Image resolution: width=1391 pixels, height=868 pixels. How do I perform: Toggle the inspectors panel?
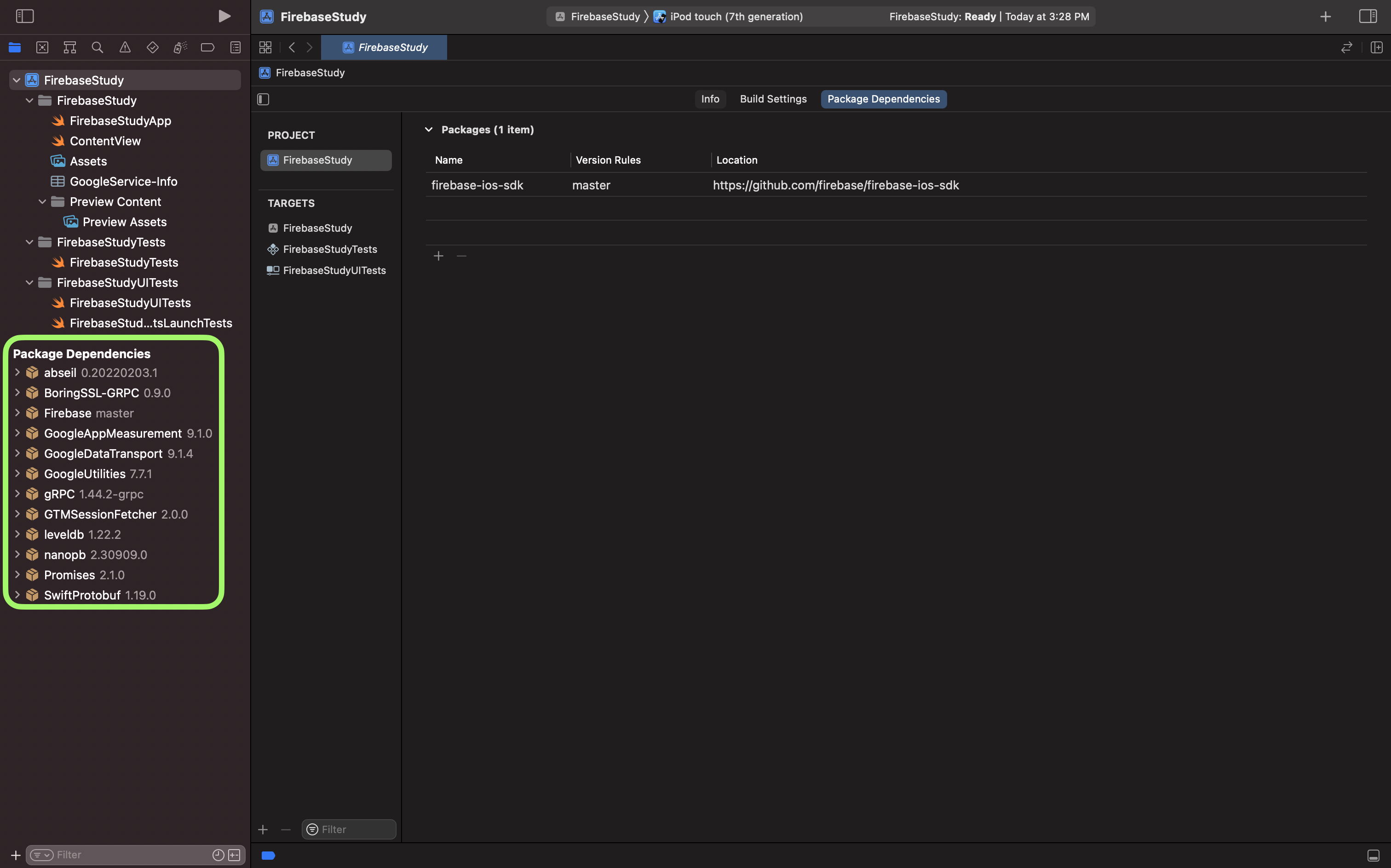pyautogui.click(x=1368, y=16)
